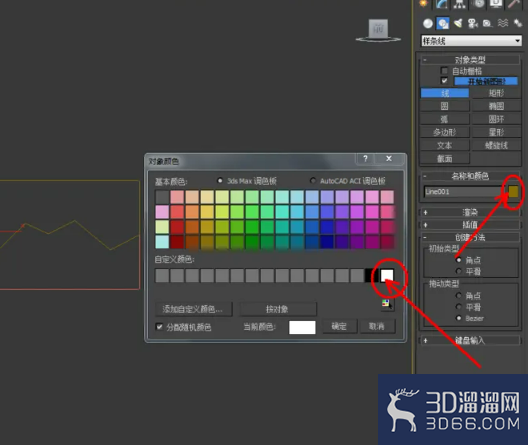Viewport: 528px width, 445px height.
Task: Set 初始类型 to 平滑
Action: point(458,271)
